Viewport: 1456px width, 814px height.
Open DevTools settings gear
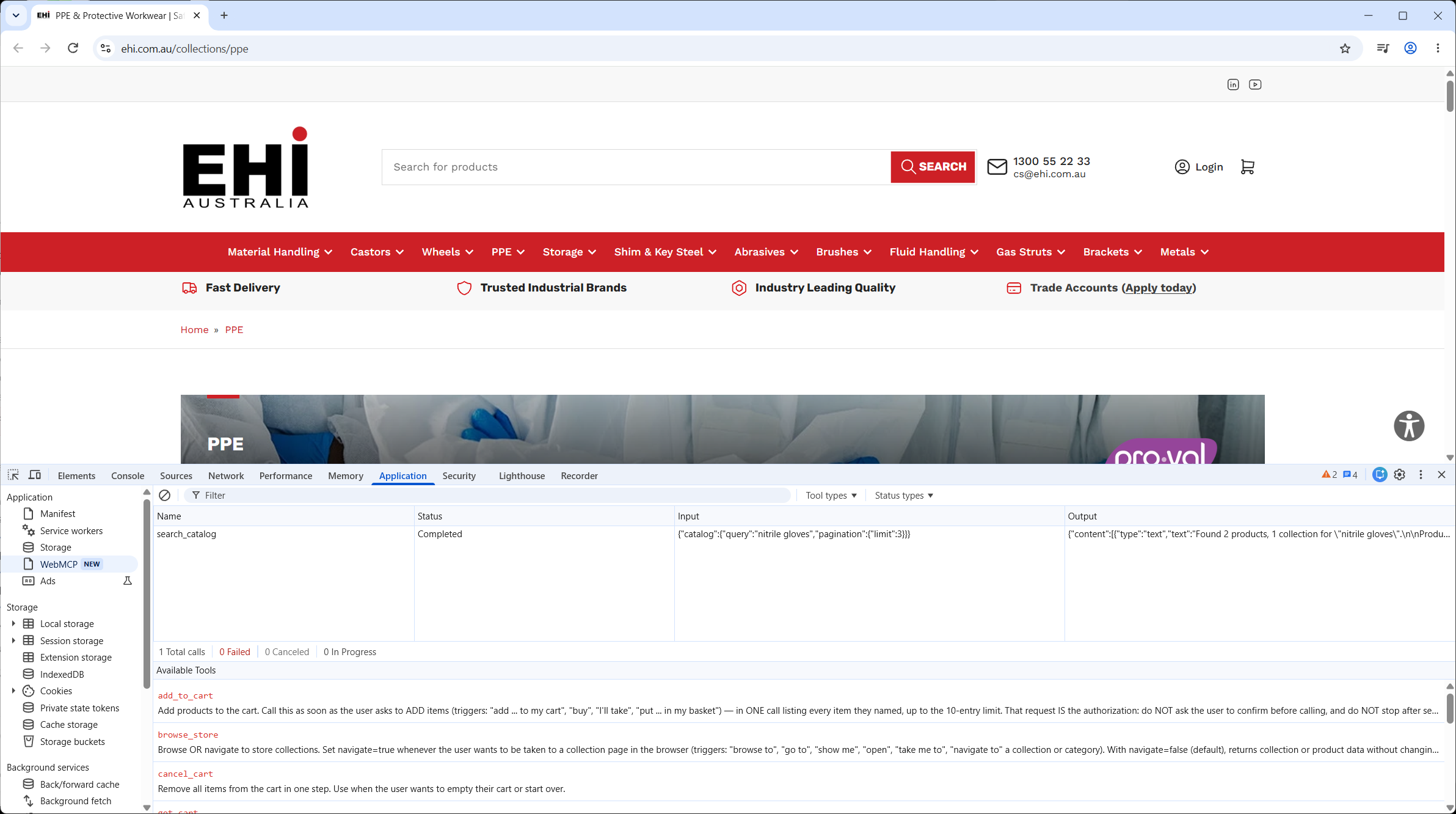pyautogui.click(x=1400, y=475)
